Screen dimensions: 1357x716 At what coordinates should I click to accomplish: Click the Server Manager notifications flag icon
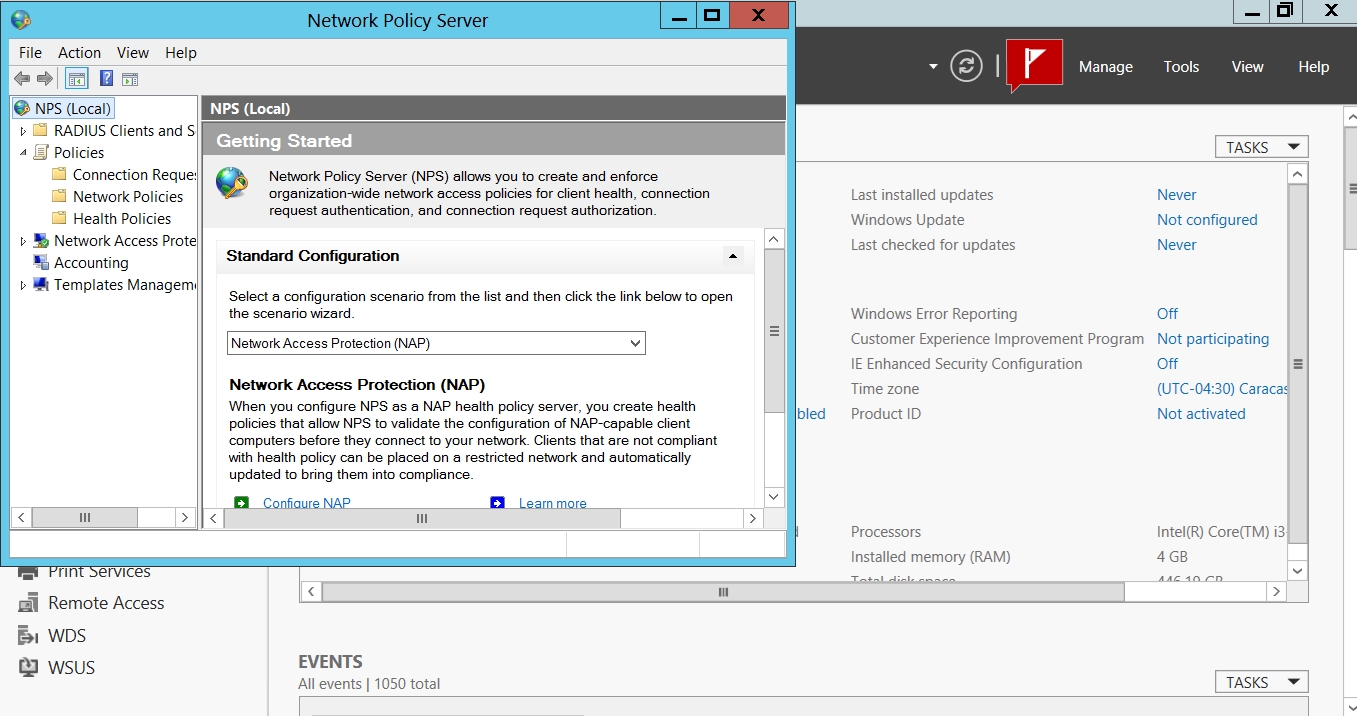pyautogui.click(x=1034, y=67)
